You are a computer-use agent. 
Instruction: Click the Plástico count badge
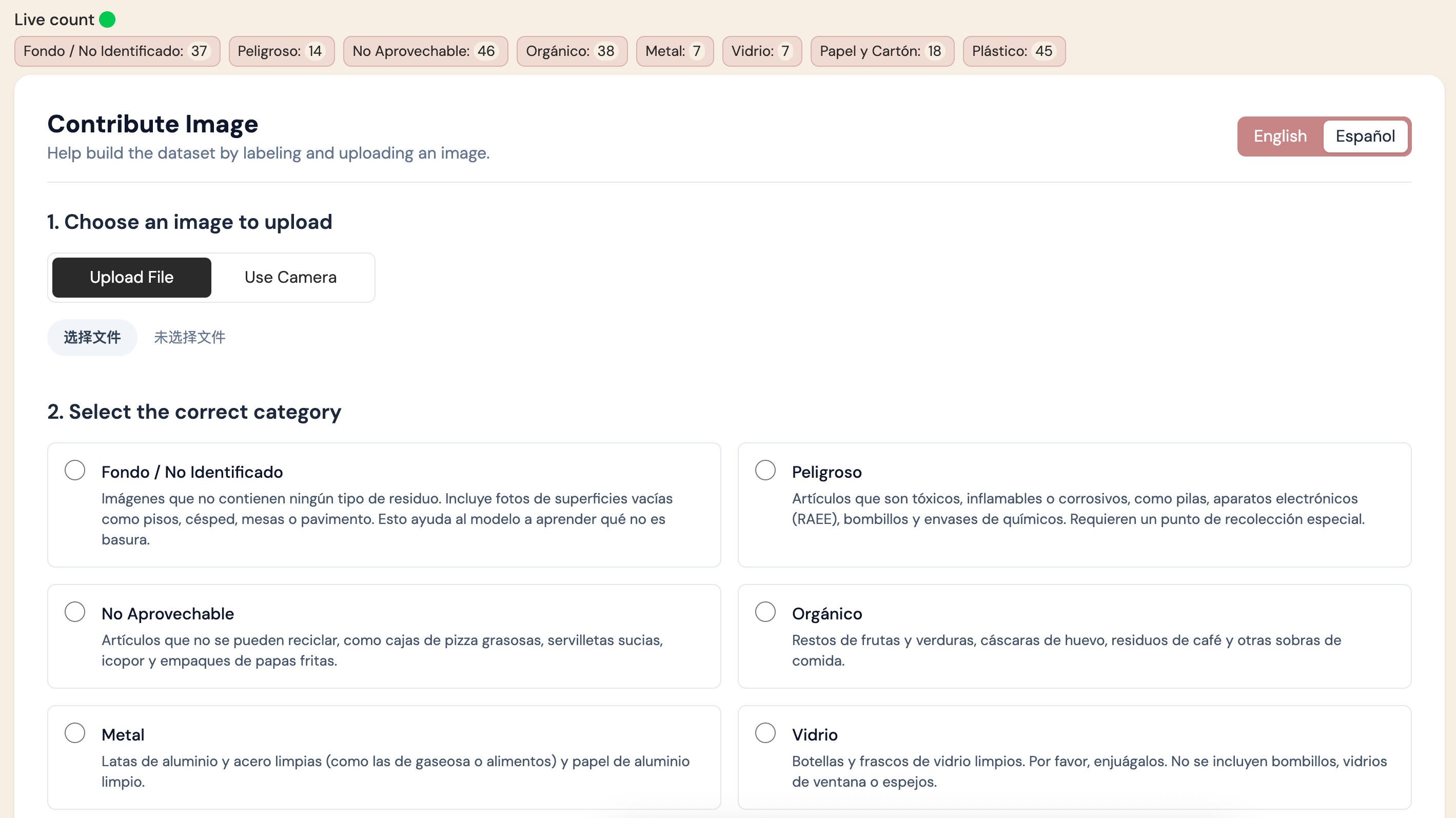[x=1013, y=51]
